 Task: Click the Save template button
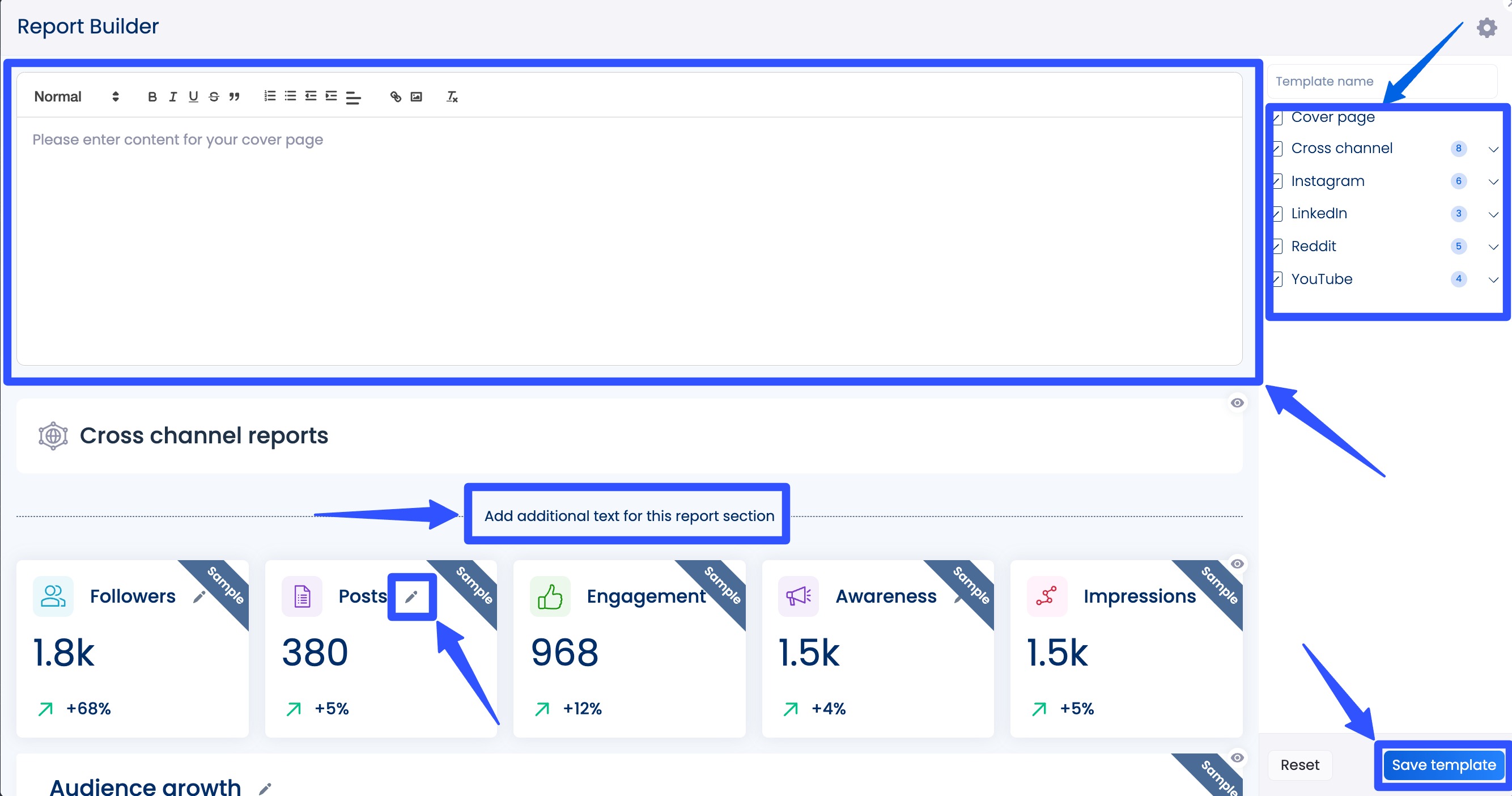coord(1443,765)
